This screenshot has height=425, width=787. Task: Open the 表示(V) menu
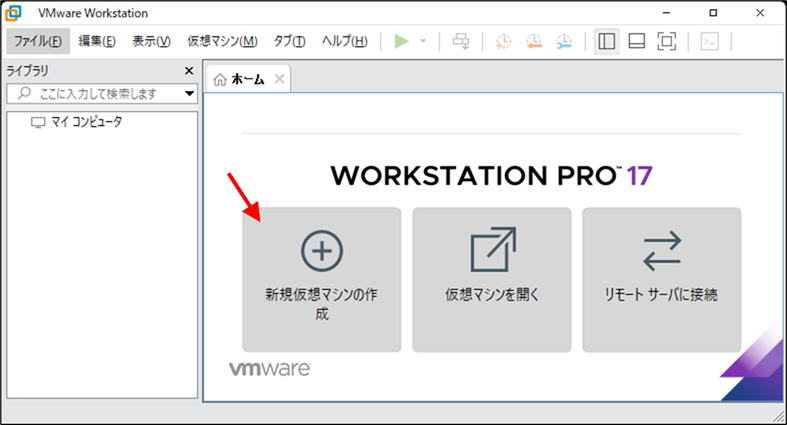tap(151, 41)
